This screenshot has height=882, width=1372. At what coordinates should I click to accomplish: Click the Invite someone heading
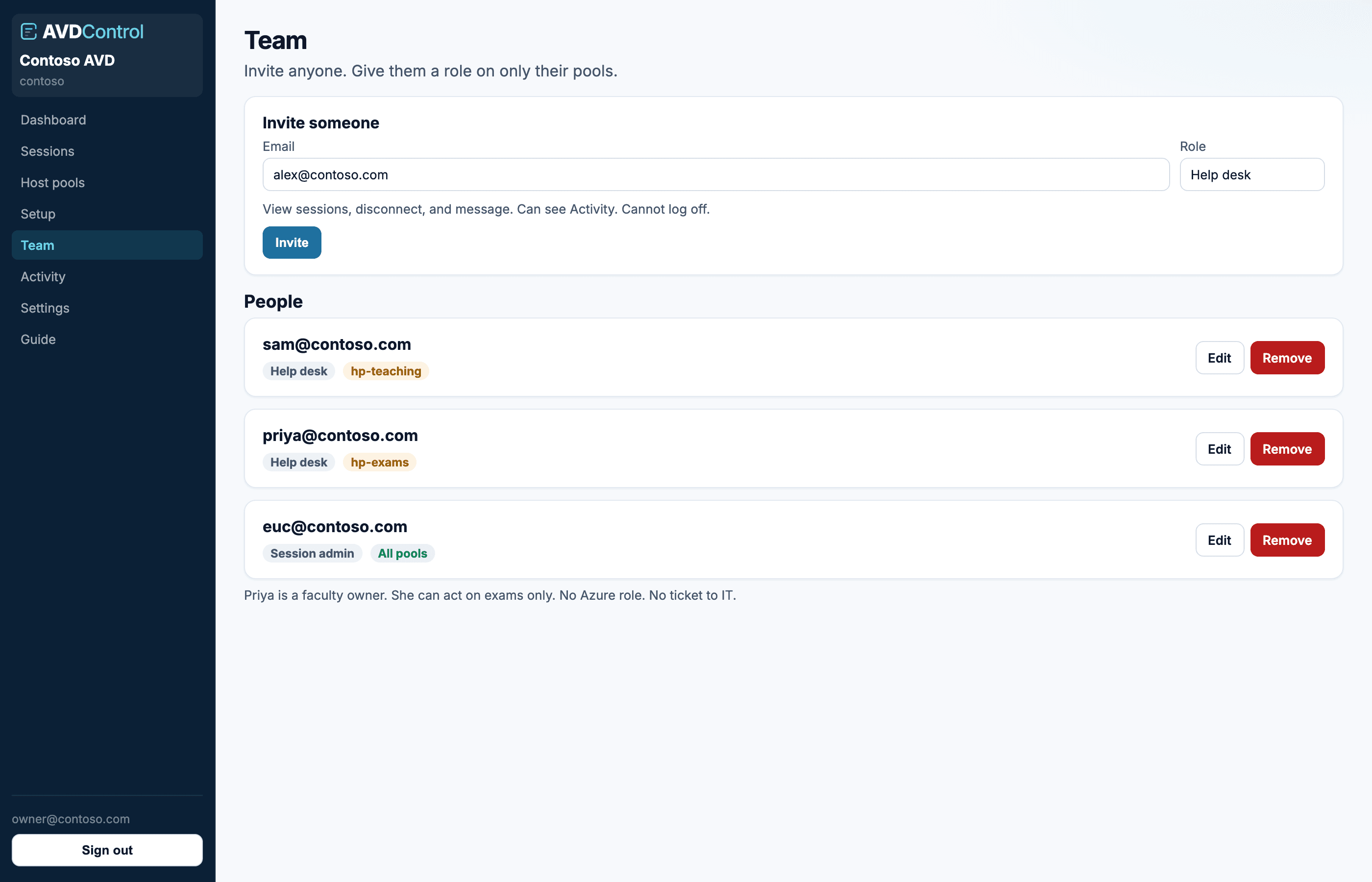click(320, 122)
